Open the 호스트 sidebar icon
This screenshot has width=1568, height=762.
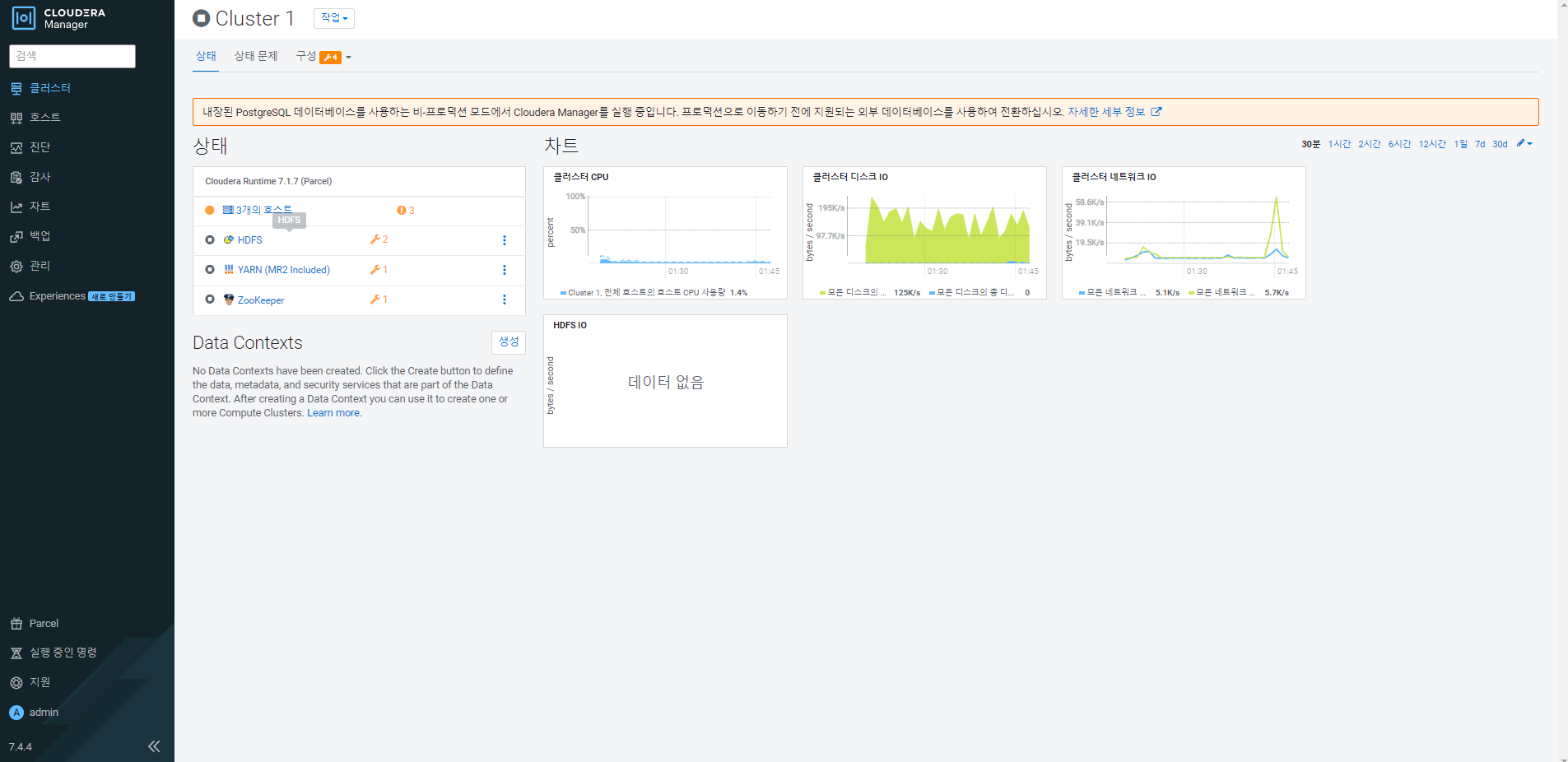tap(16, 118)
